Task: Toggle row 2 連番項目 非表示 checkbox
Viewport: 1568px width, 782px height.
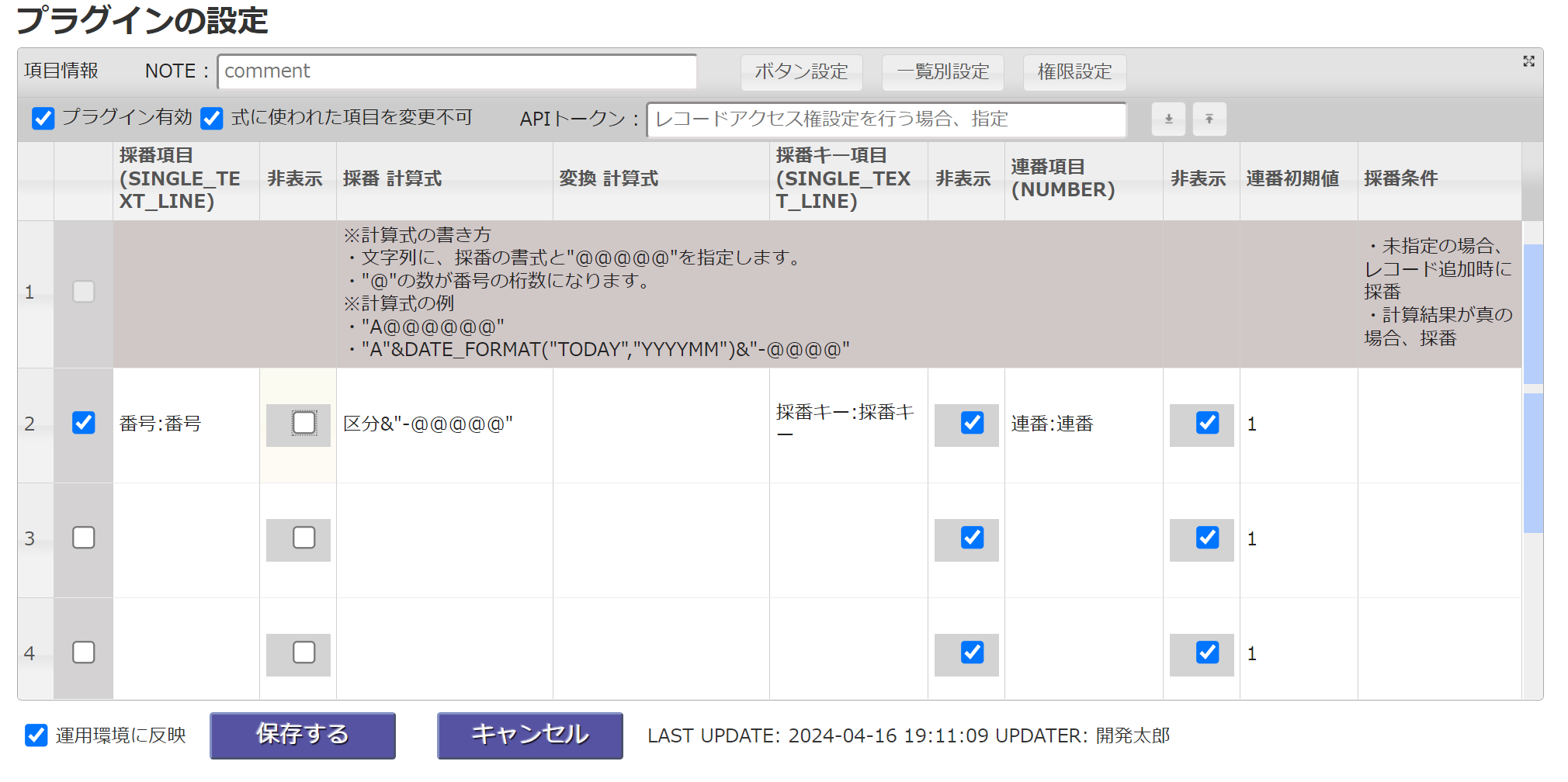Action: [1208, 423]
